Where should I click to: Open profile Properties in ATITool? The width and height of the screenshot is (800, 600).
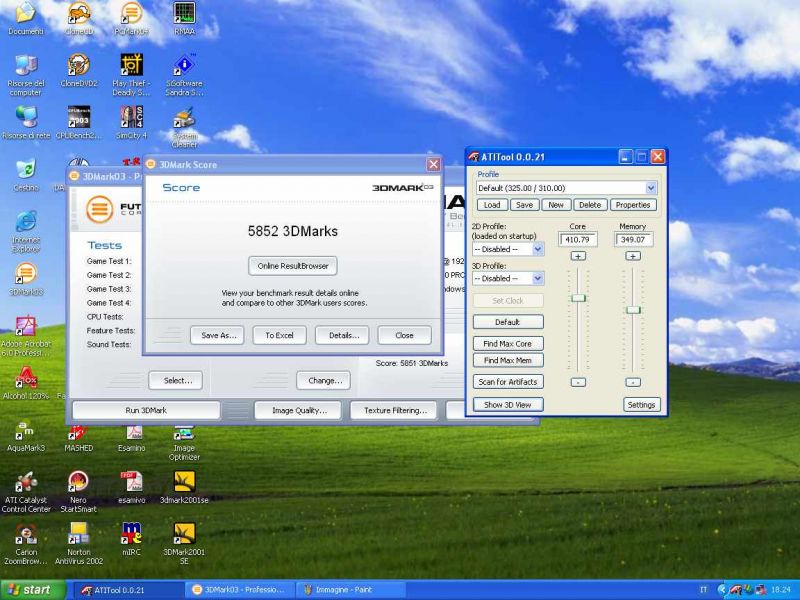(633, 205)
